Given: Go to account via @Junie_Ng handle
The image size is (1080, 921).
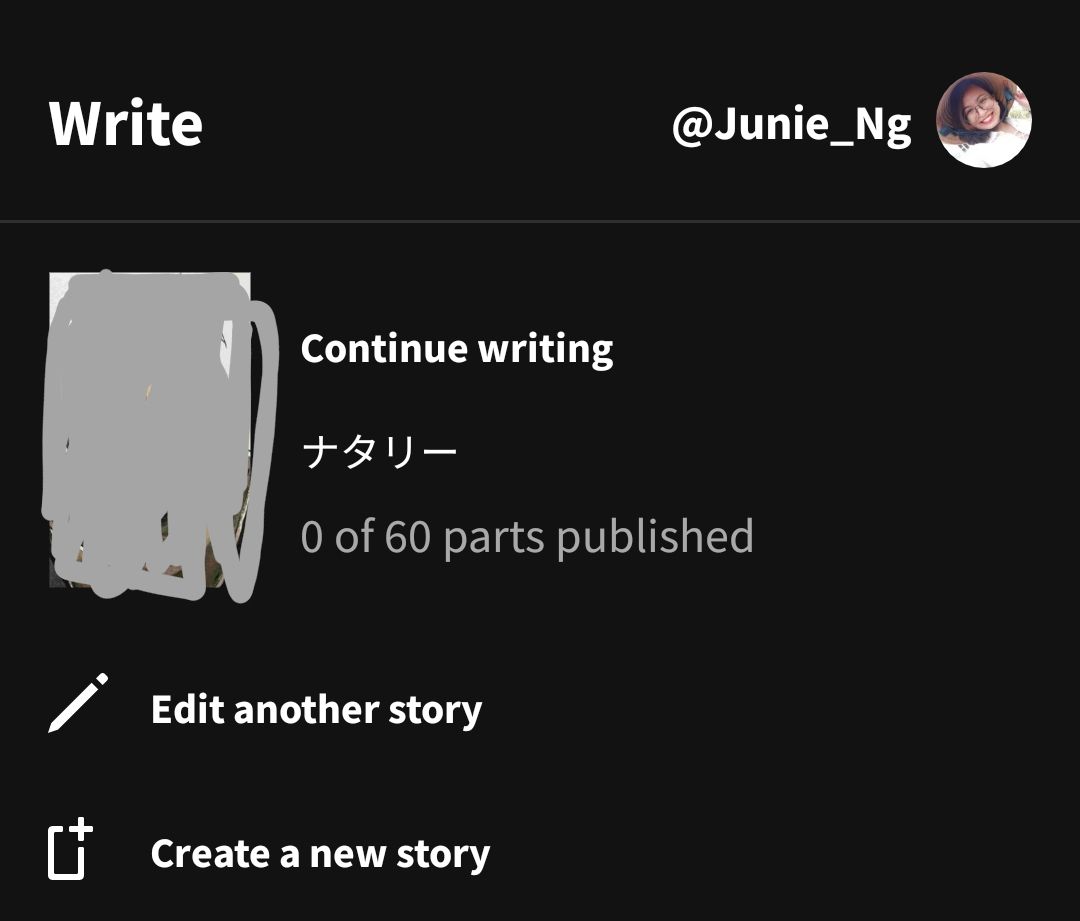Looking at the screenshot, I should tap(791, 125).
